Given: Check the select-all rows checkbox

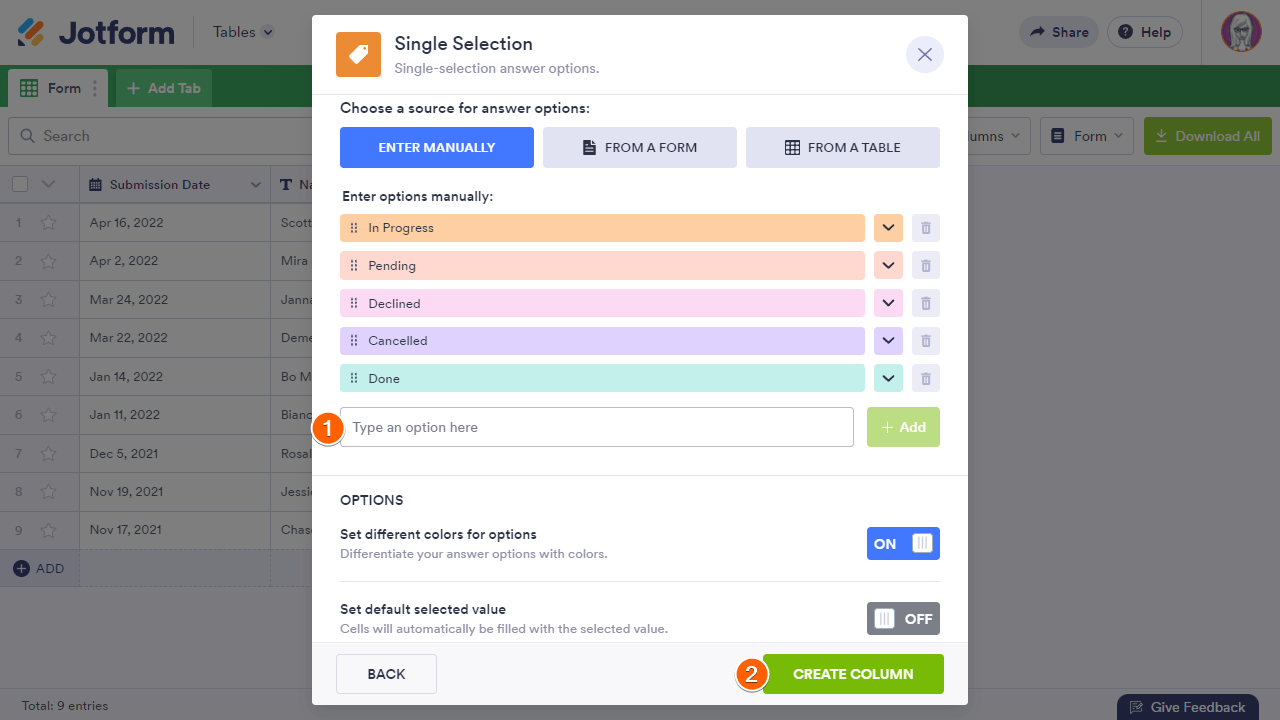Looking at the screenshot, I should pyautogui.click(x=20, y=184).
